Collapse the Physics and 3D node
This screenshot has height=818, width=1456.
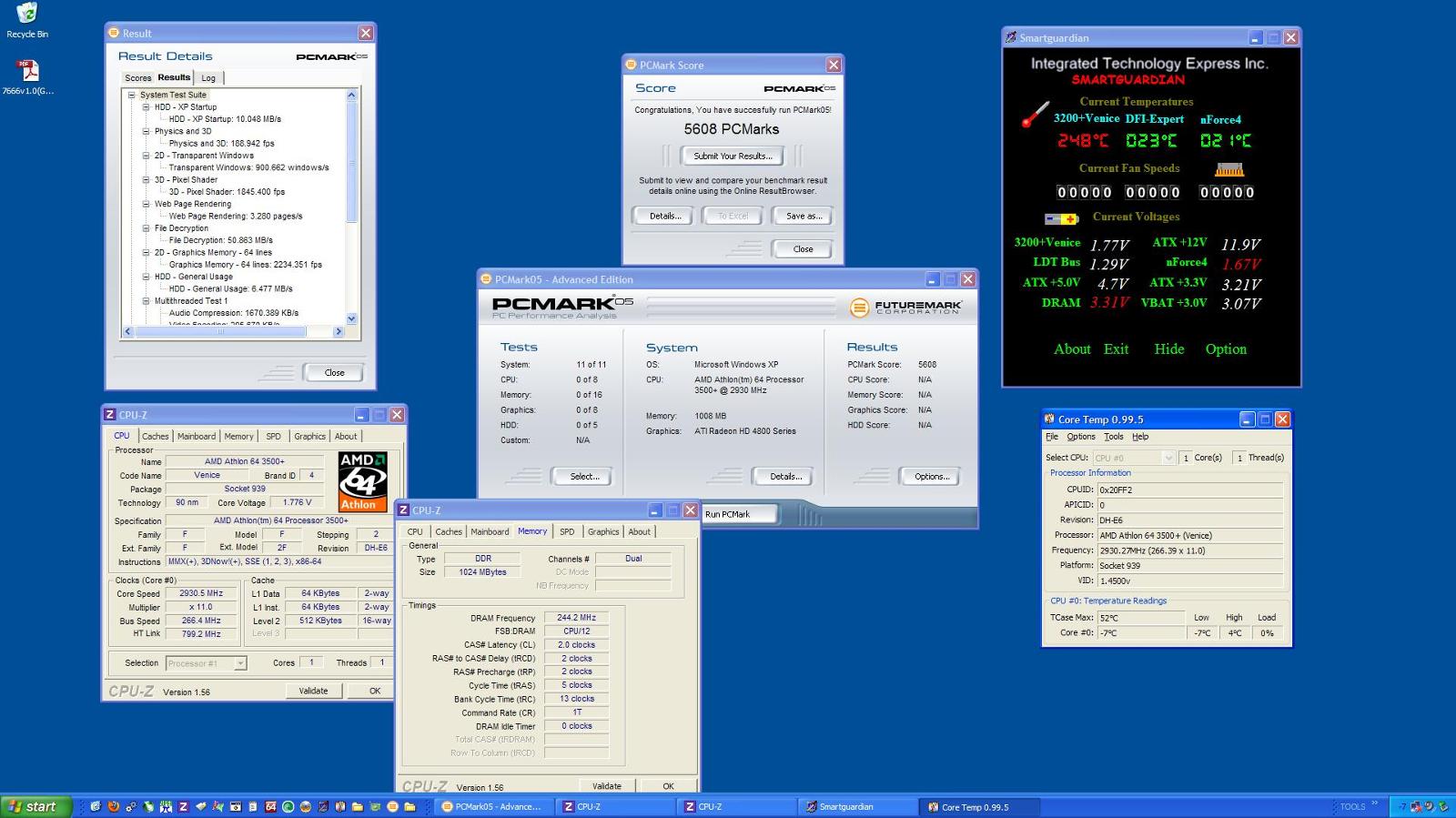pos(146,131)
